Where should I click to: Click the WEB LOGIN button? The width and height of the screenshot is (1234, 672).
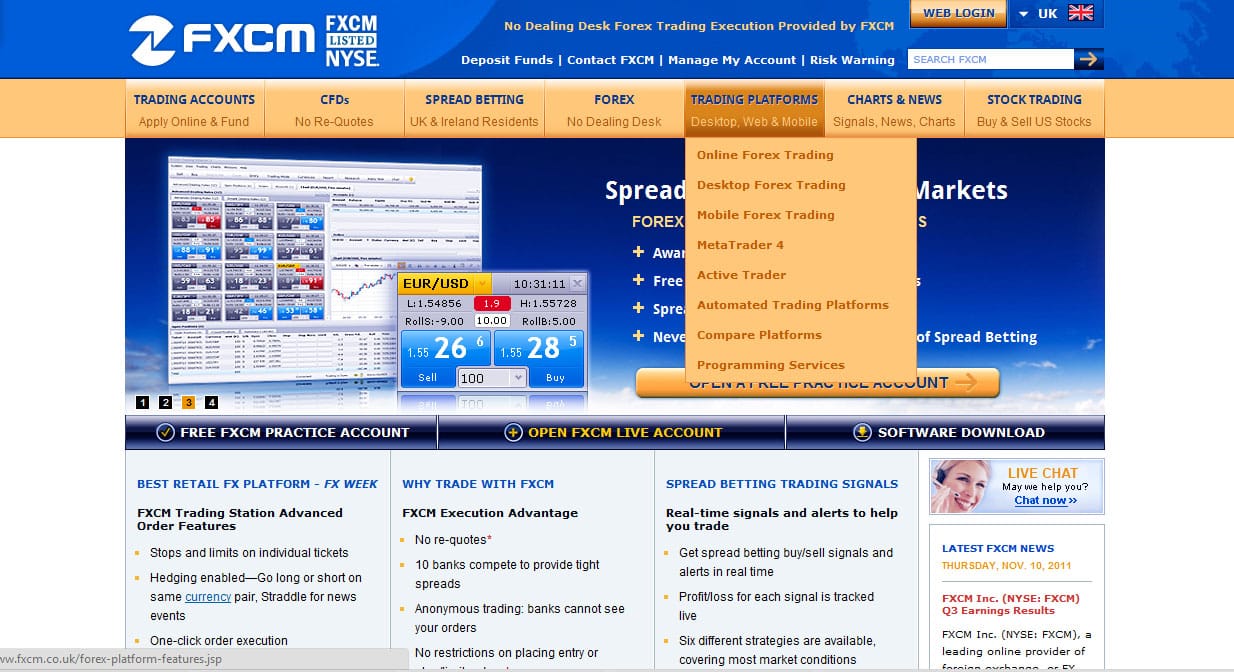[958, 13]
